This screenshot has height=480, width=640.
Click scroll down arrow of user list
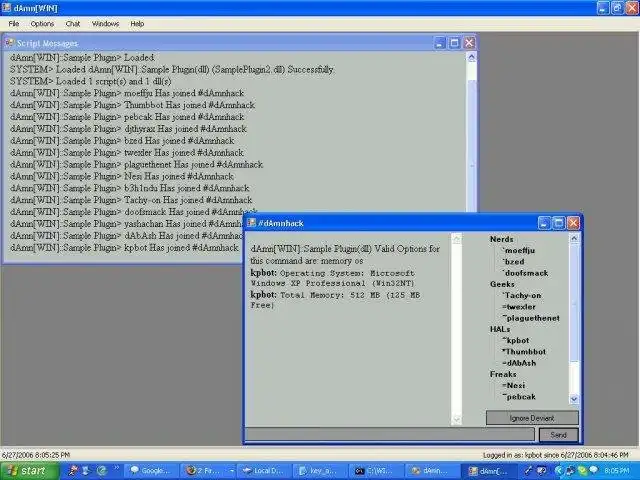point(574,399)
